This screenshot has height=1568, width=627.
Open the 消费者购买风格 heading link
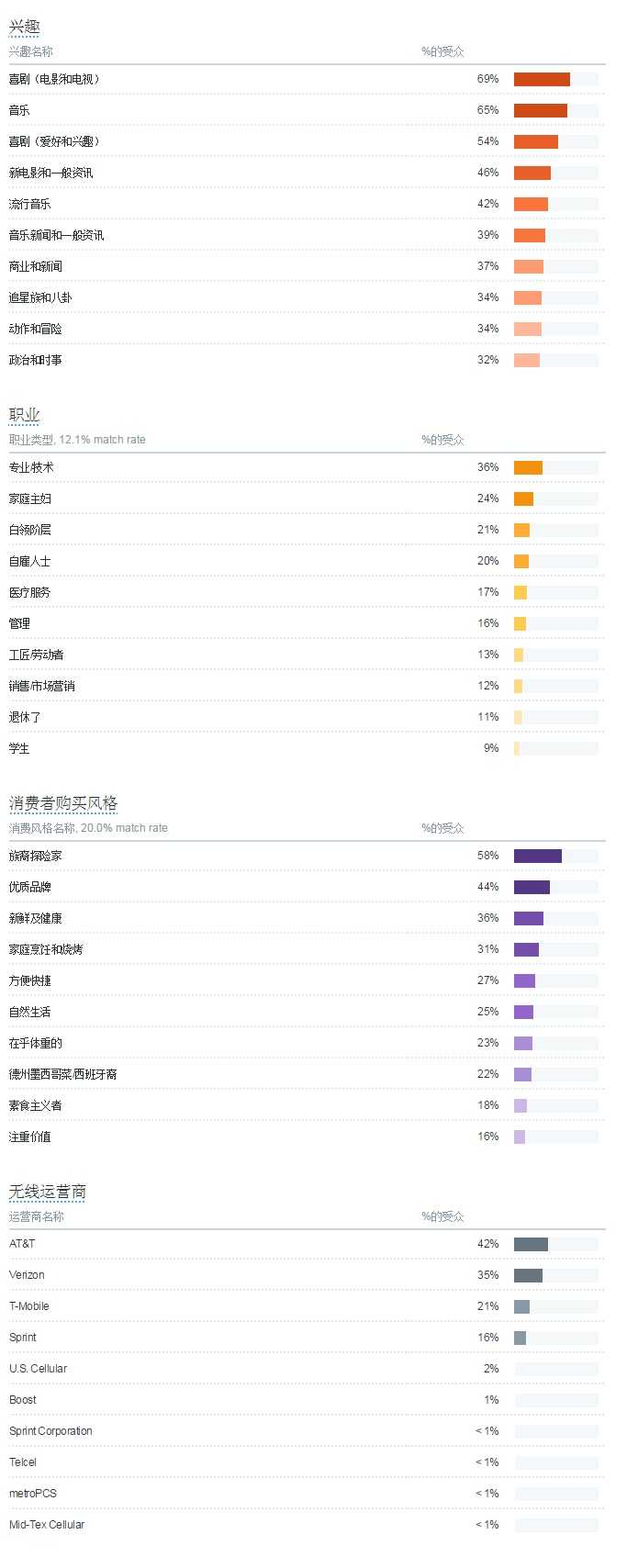[x=63, y=803]
